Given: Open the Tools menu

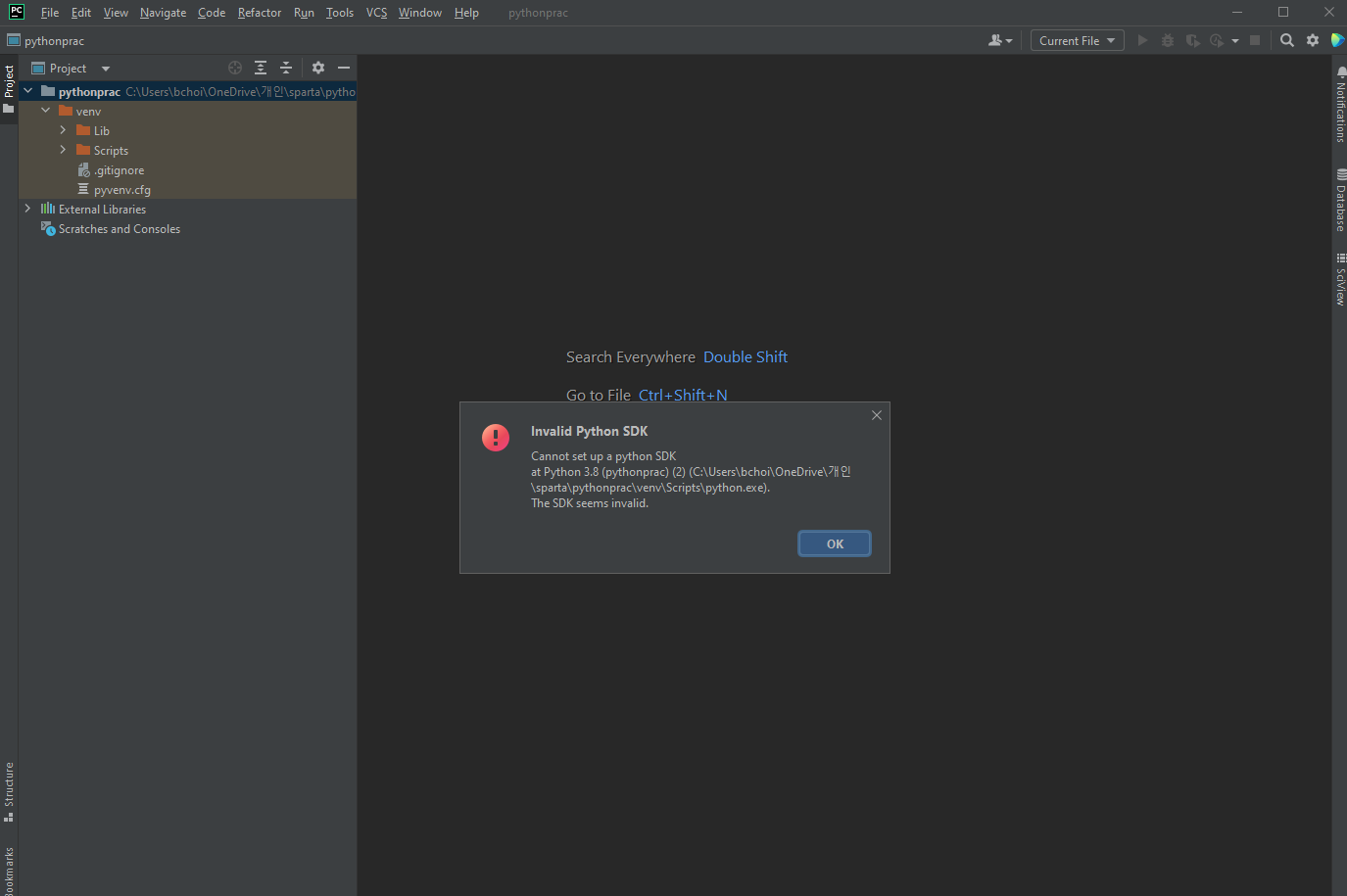Looking at the screenshot, I should tap(340, 13).
